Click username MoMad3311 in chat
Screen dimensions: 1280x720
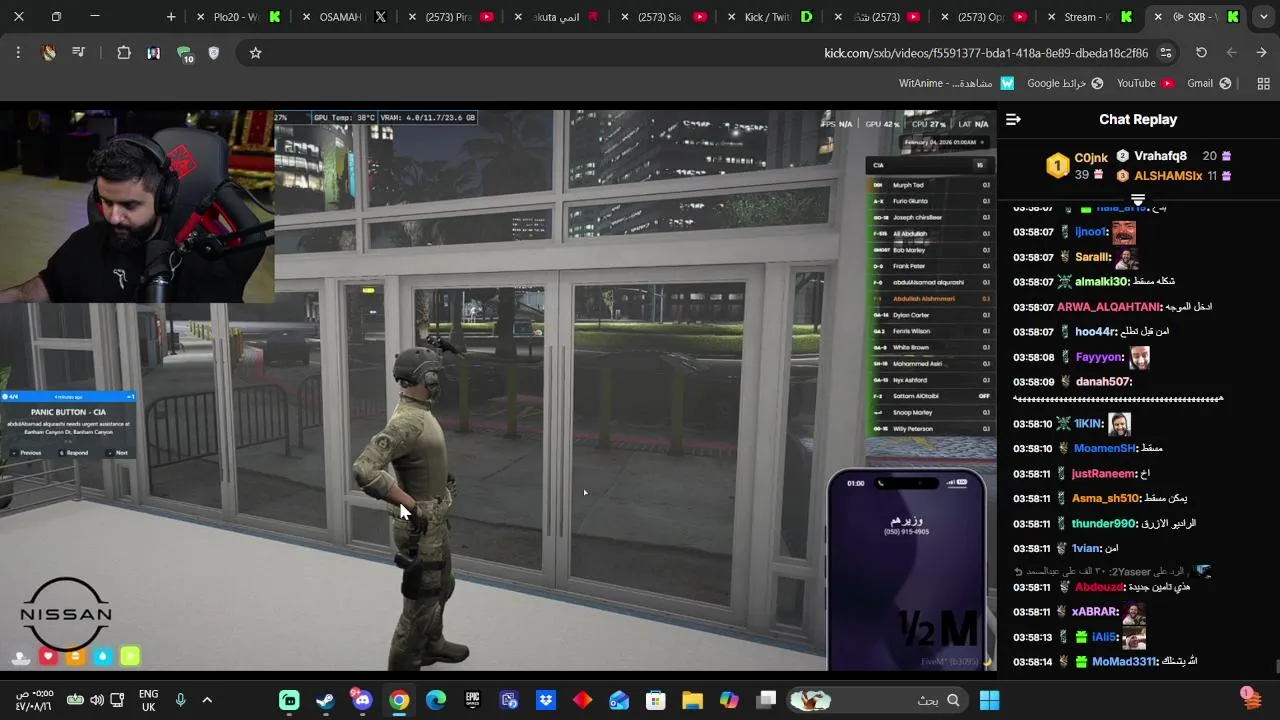[x=1124, y=662]
